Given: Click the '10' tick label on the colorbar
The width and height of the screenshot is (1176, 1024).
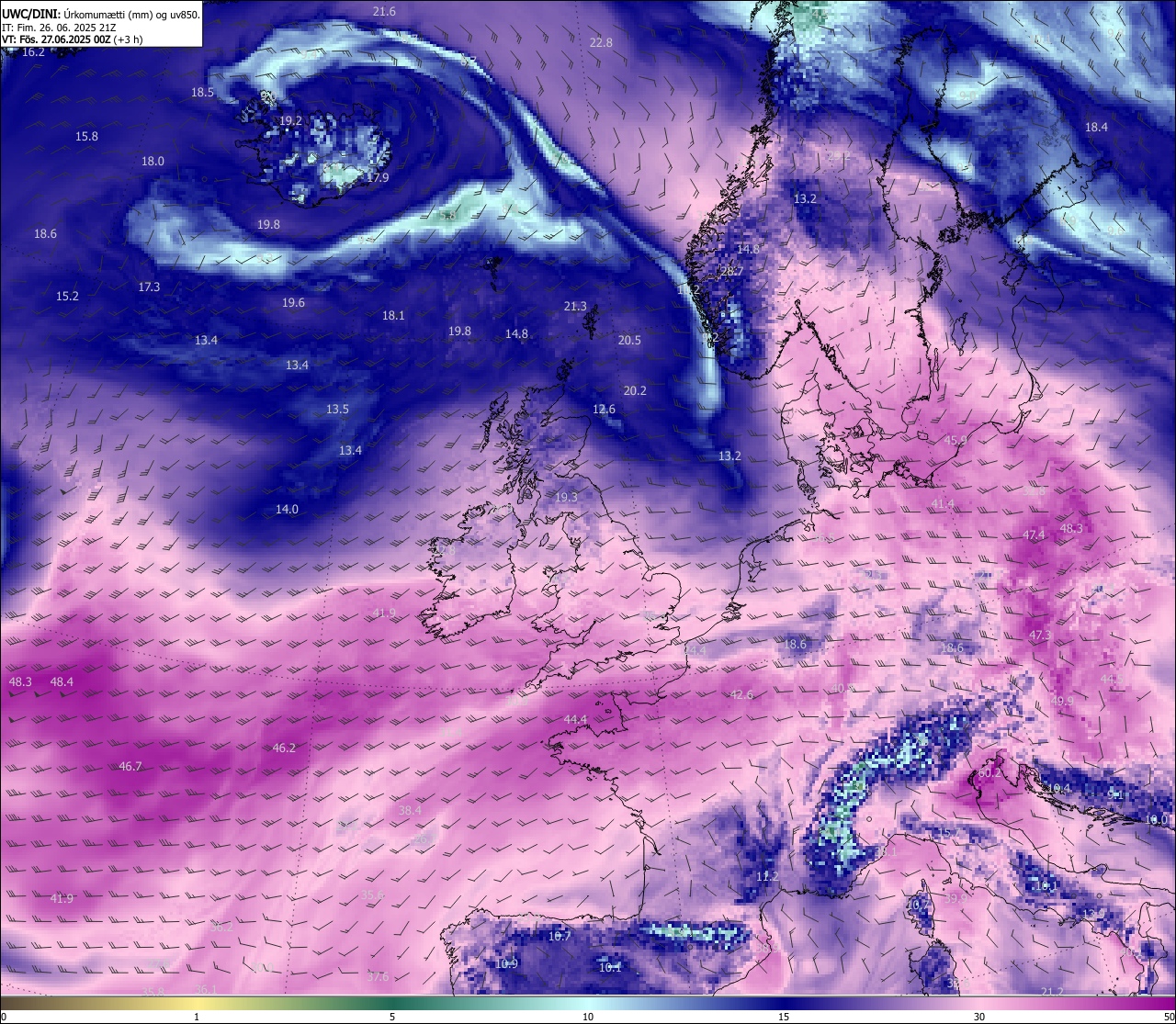Looking at the screenshot, I should [x=588, y=1017].
